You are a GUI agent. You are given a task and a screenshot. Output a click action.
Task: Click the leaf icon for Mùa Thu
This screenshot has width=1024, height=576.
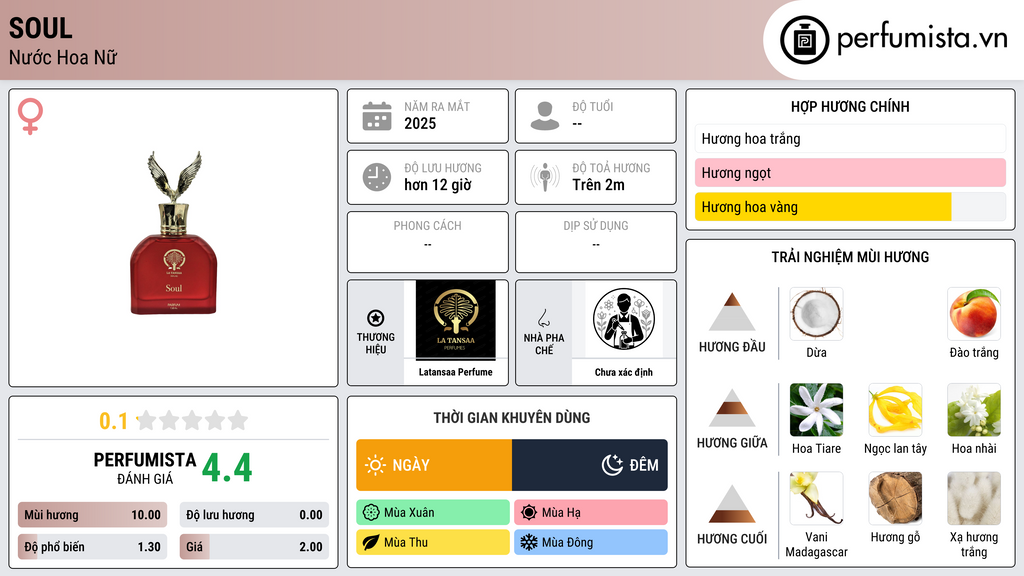[371, 542]
